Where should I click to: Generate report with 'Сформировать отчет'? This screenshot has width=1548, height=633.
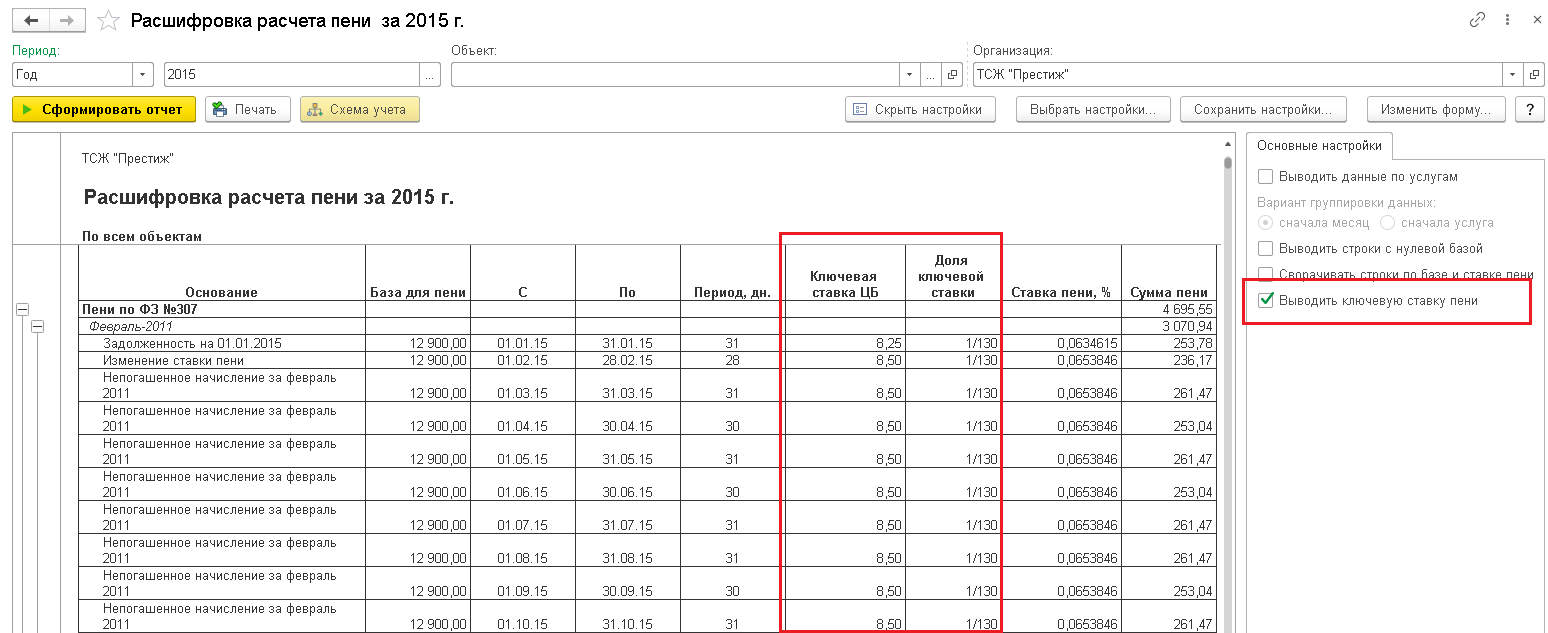104,109
